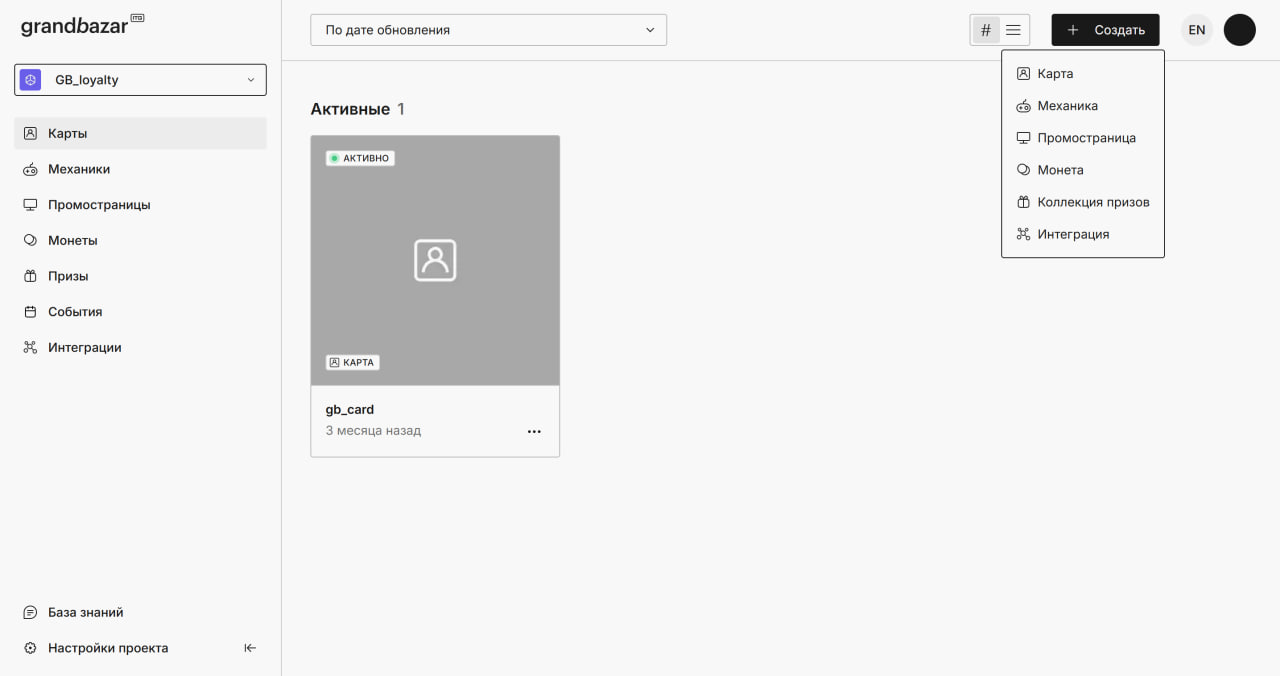Viewport: 1280px width, 676px height.
Task: Expand the GB_loyalty selector chevron
Action: coord(251,80)
